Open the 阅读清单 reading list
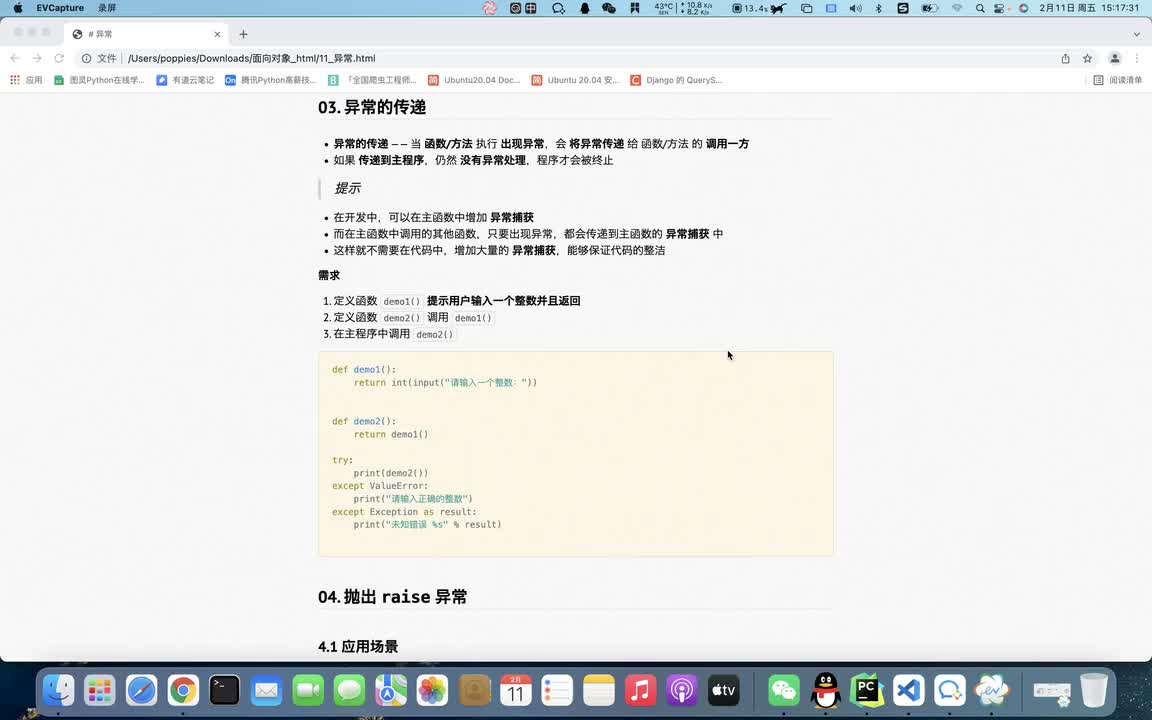 (1117, 80)
